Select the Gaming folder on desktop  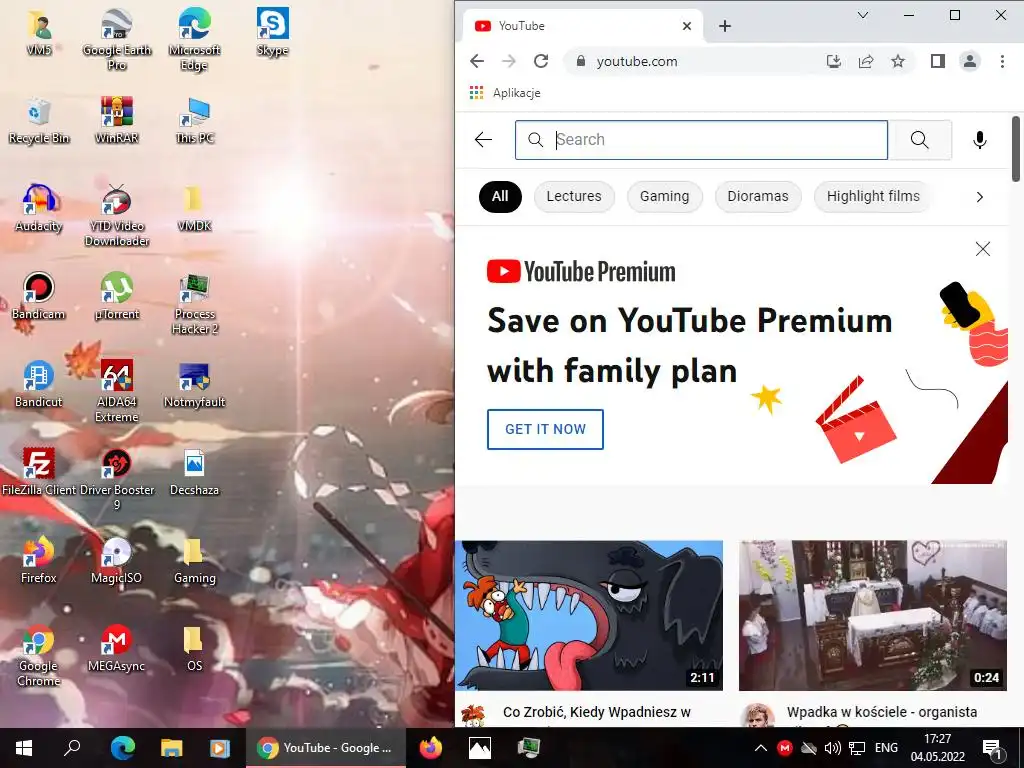tap(195, 561)
